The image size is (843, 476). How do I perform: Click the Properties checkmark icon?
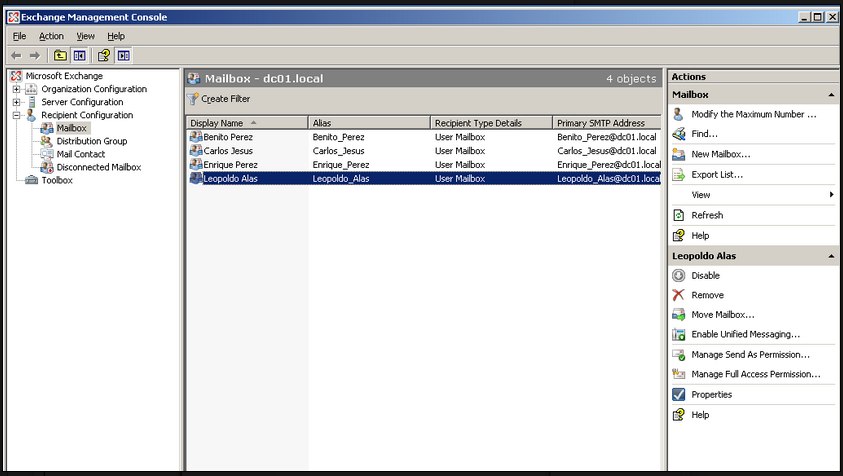(678, 394)
